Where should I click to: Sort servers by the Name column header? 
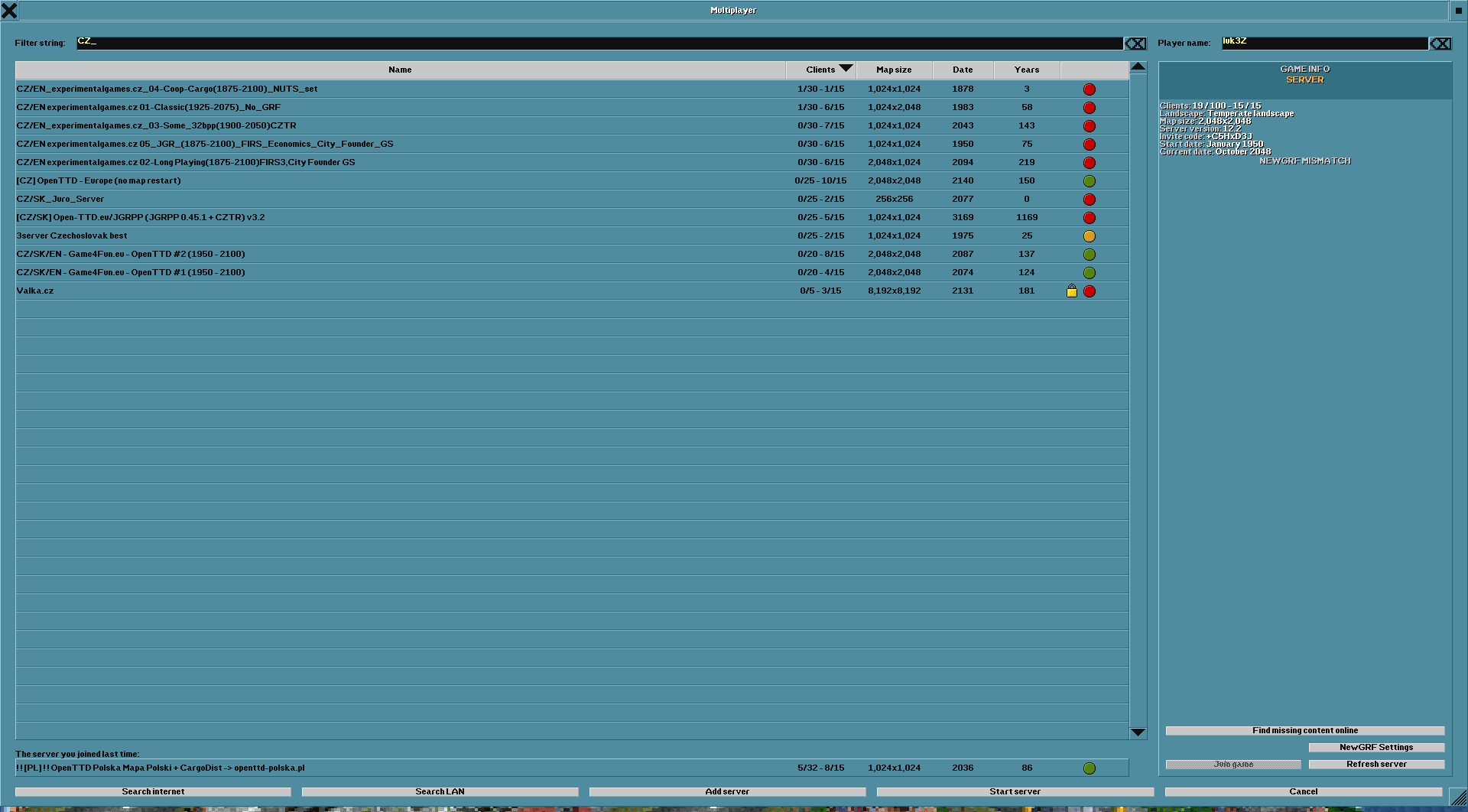[400, 70]
